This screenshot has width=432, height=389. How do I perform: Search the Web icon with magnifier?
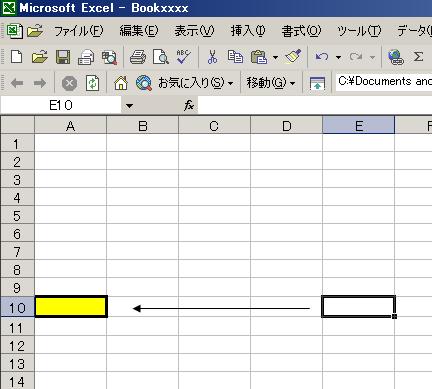pos(144,83)
